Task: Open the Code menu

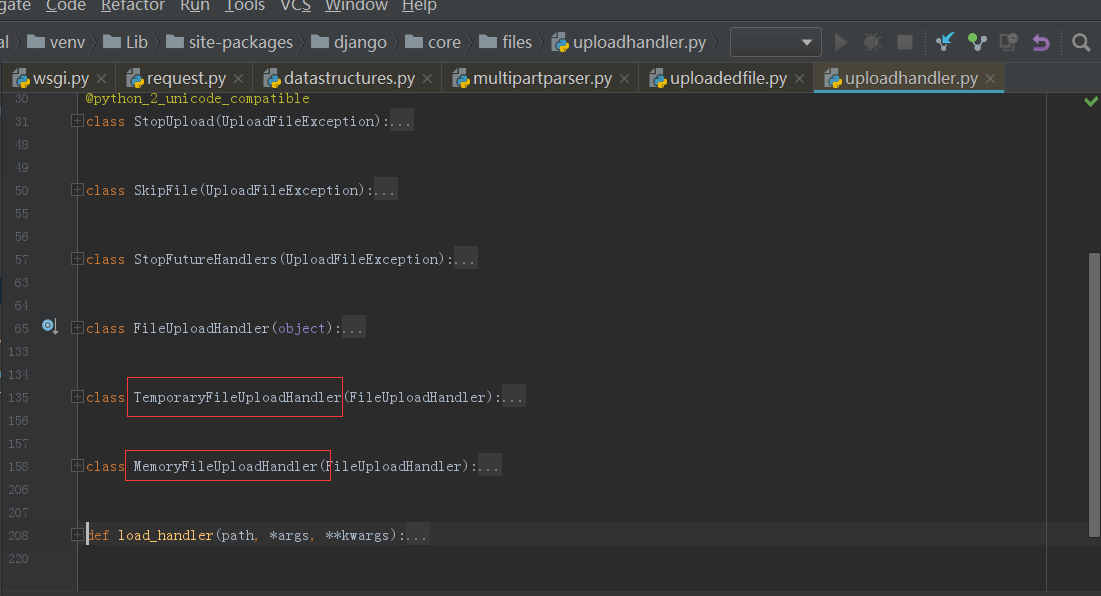Action: coord(65,6)
